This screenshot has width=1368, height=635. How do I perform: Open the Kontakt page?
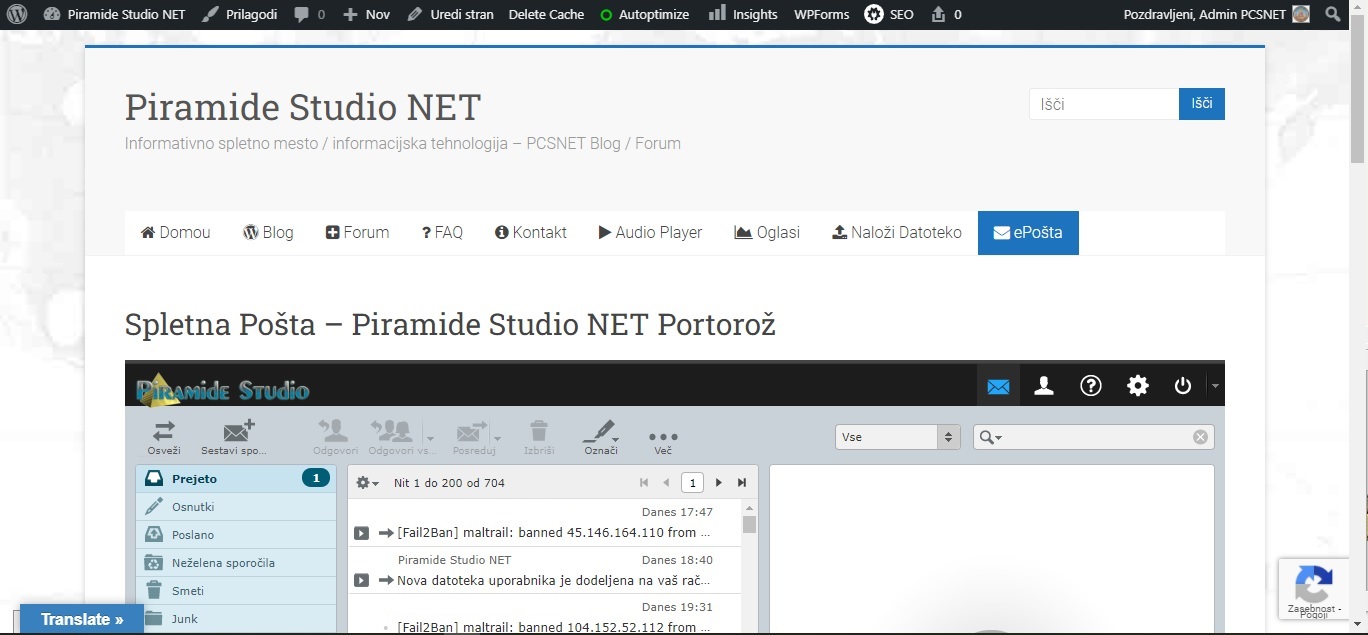coord(531,233)
